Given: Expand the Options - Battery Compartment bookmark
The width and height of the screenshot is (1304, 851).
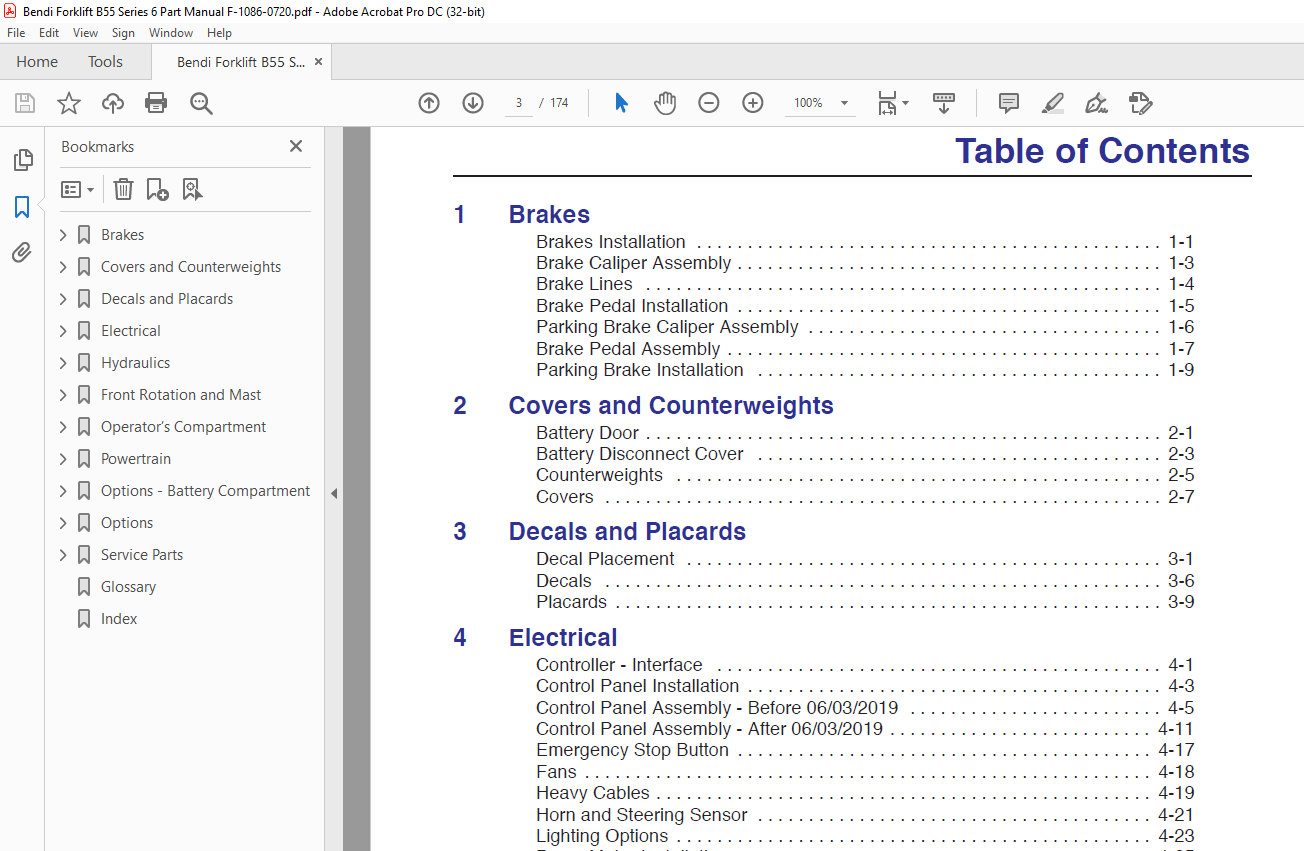Looking at the screenshot, I should 63,491.
